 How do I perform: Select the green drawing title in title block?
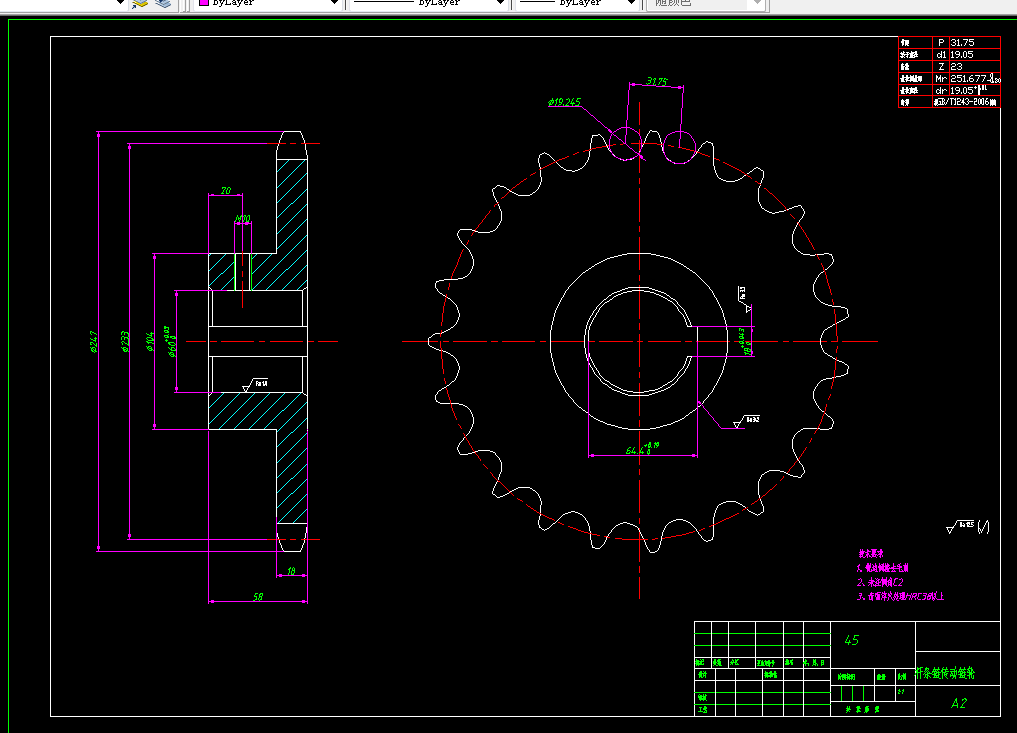pyautogui.click(x=945, y=673)
